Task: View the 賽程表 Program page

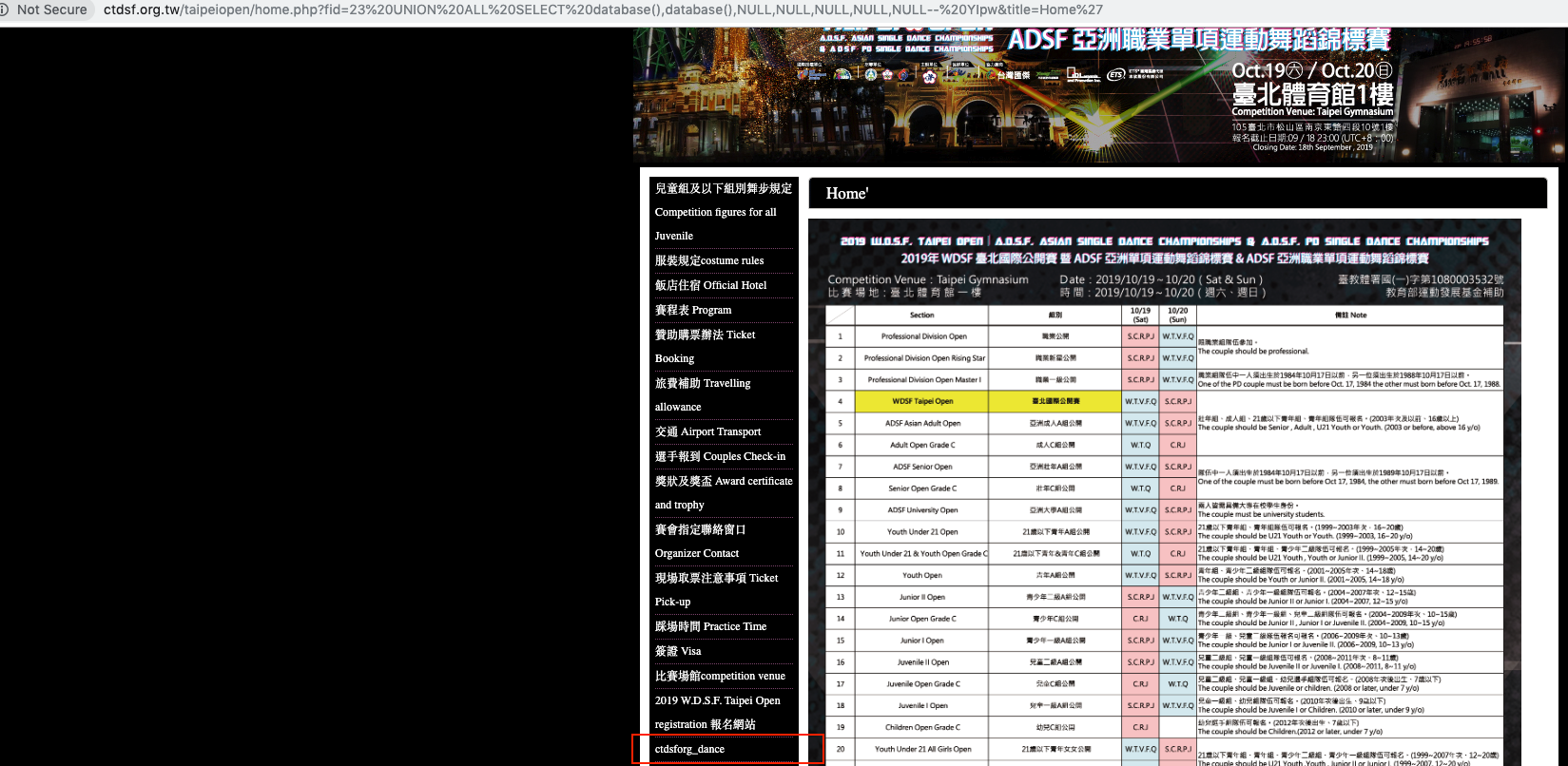Action: [693, 310]
